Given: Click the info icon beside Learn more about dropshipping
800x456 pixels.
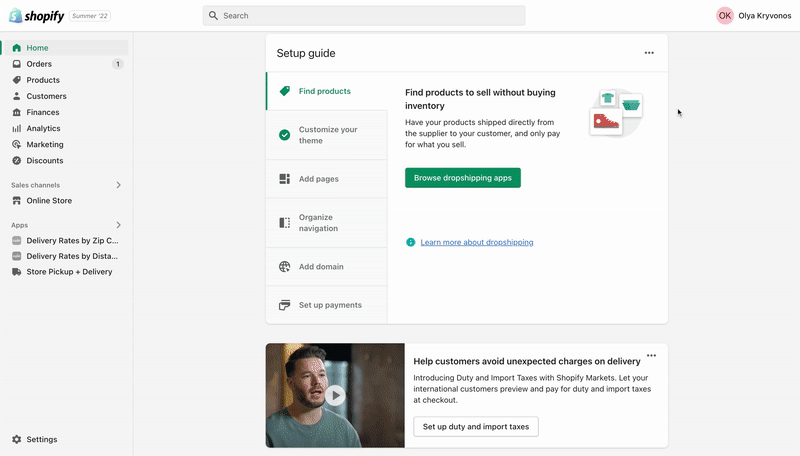Looking at the screenshot, I should (x=410, y=242).
